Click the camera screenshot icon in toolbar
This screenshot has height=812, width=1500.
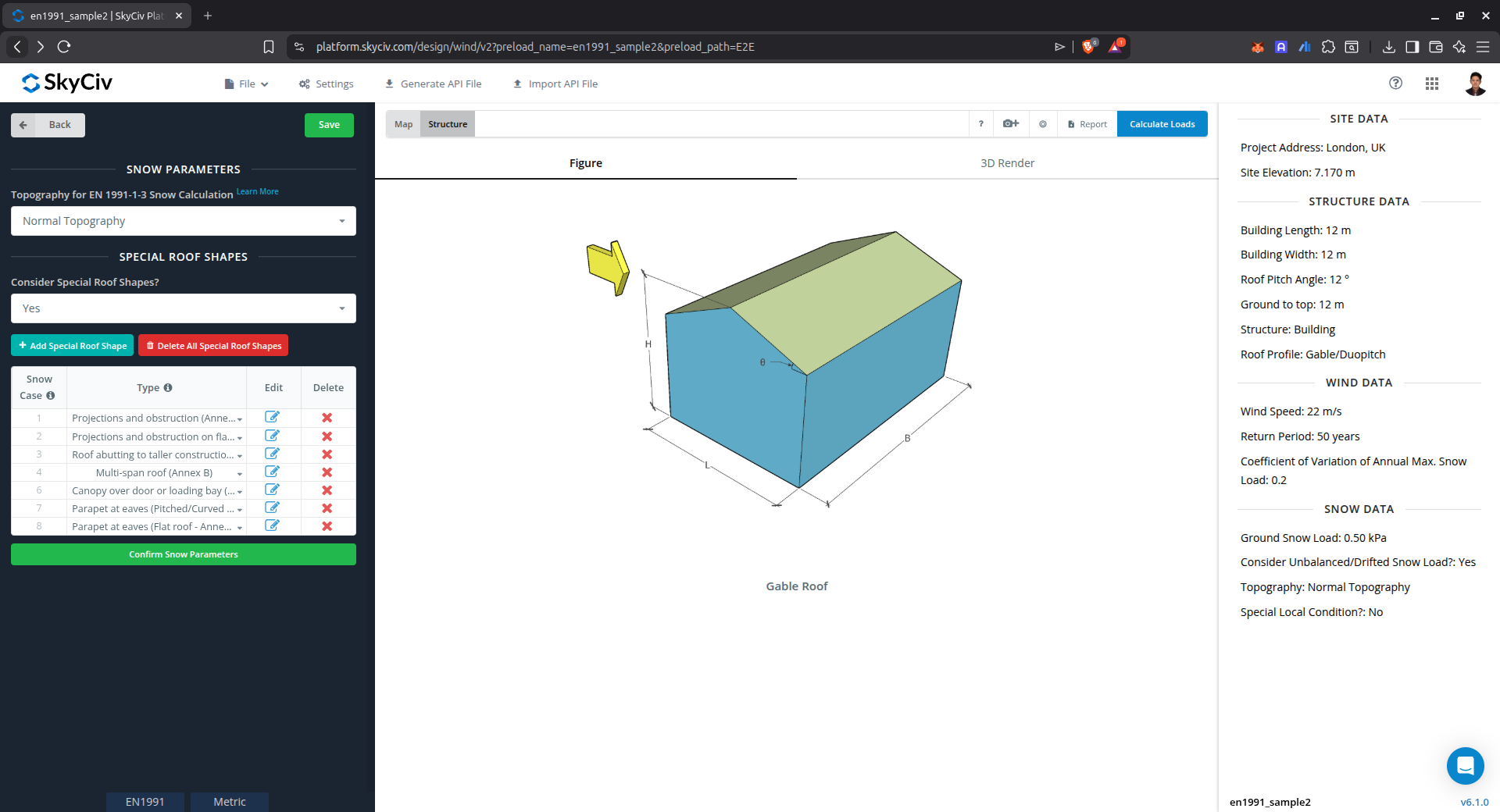point(1010,124)
